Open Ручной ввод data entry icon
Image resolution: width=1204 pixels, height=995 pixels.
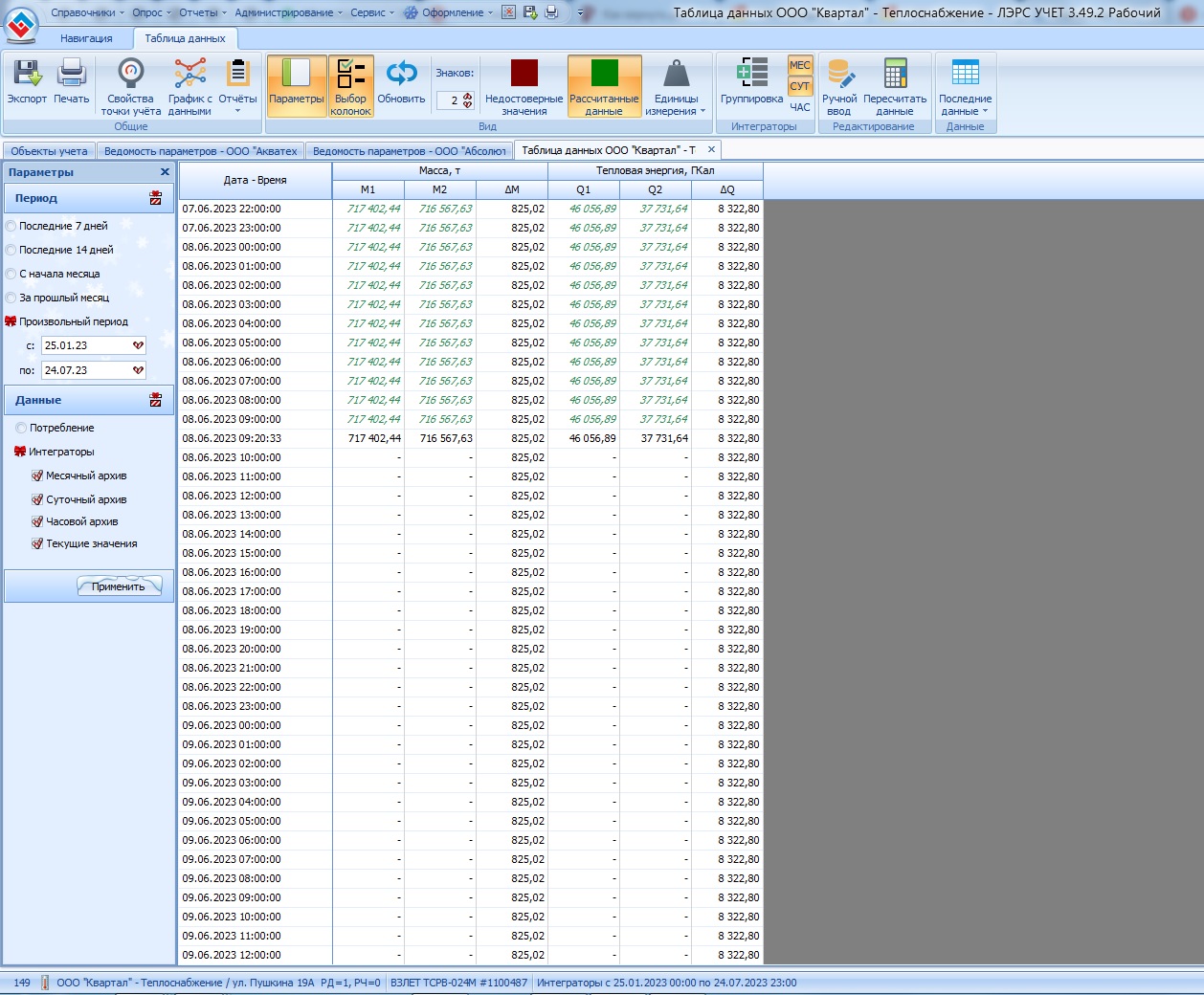tap(840, 75)
